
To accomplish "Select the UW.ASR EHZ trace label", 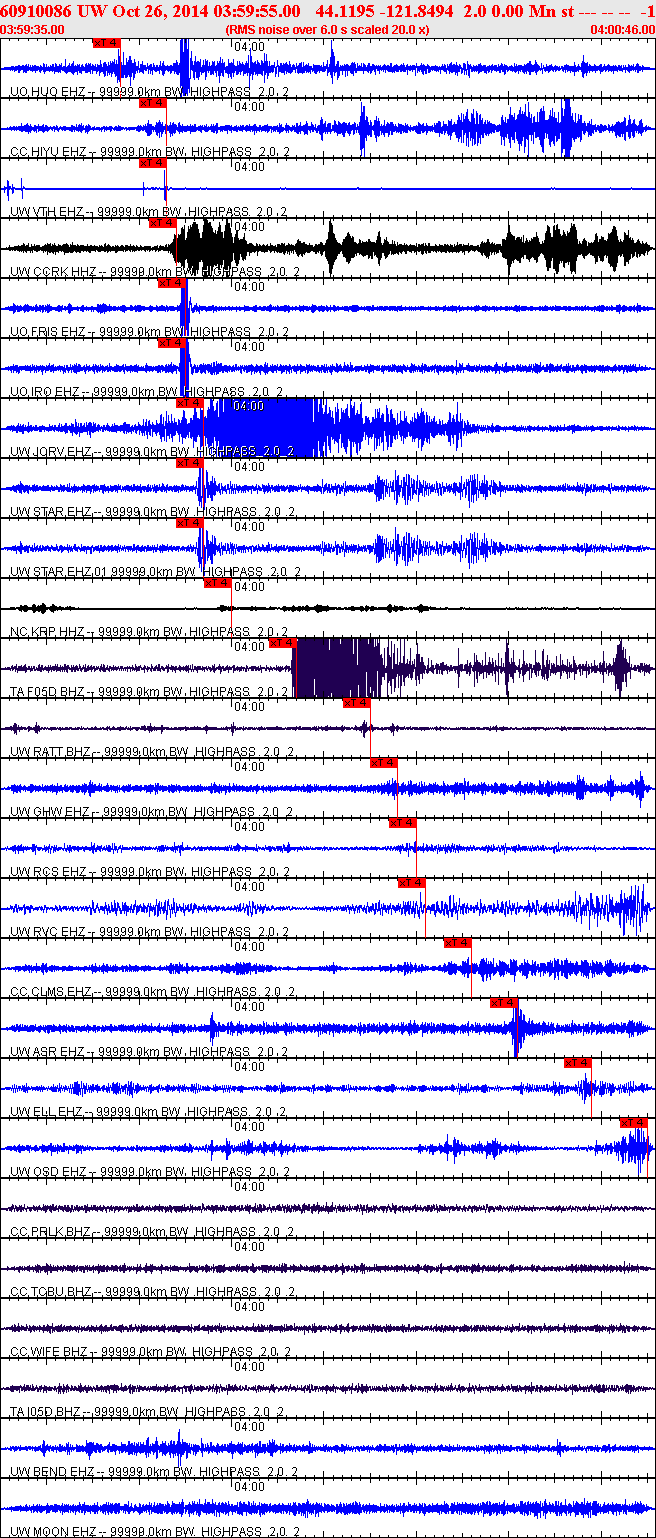I will coord(149,1052).
